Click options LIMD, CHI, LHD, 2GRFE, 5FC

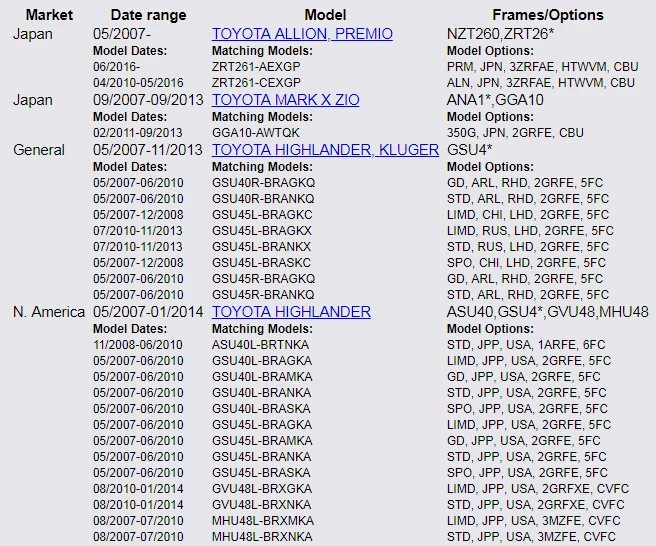[x=528, y=215]
